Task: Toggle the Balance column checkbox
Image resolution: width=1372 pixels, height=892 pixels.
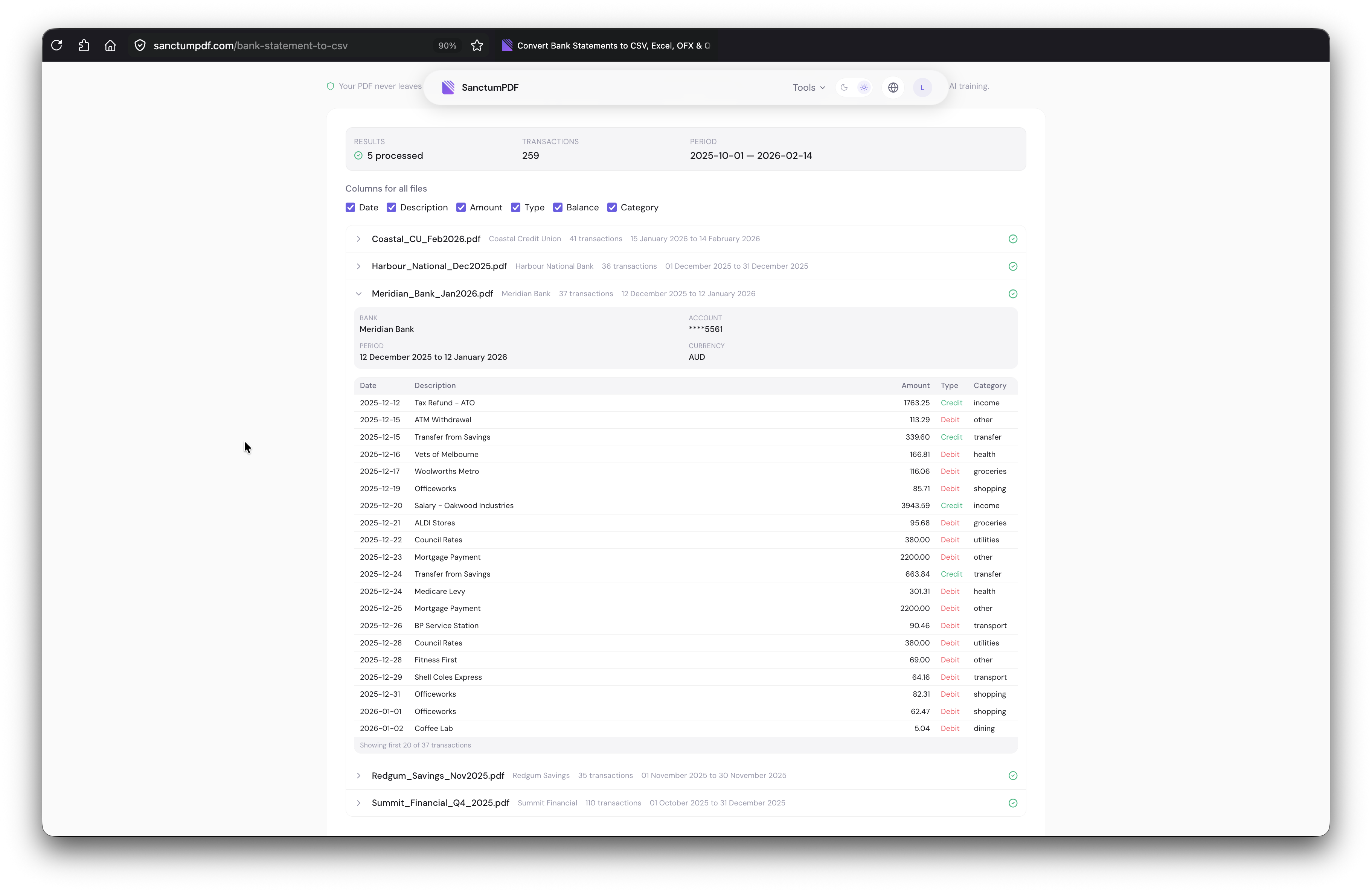Action: pos(558,207)
